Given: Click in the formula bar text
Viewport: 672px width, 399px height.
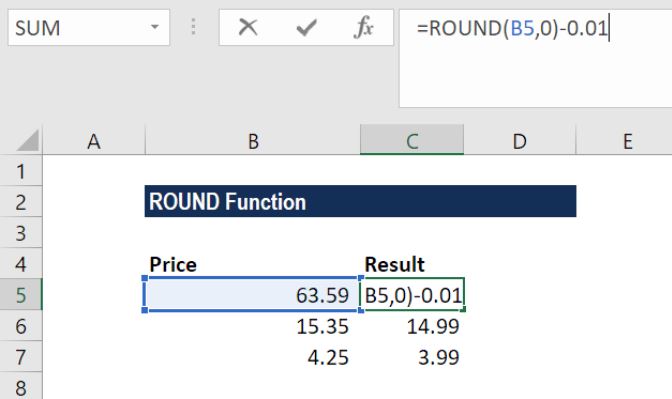Looking at the screenshot, I should tap(513, 28).
